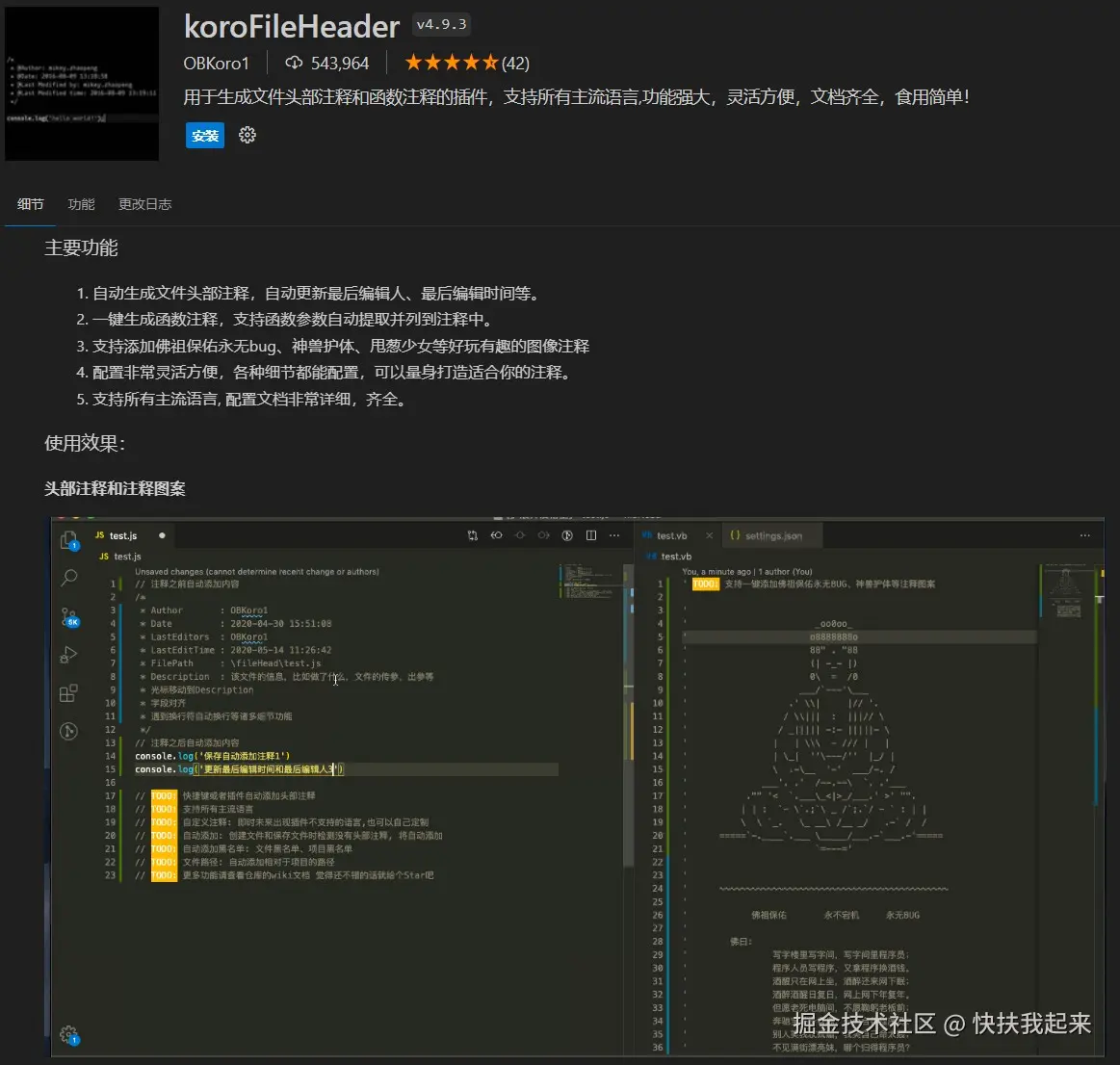The image size is (1120, 1065).
Task: Click the 主要功能 heading
Action: coord(81,247)
